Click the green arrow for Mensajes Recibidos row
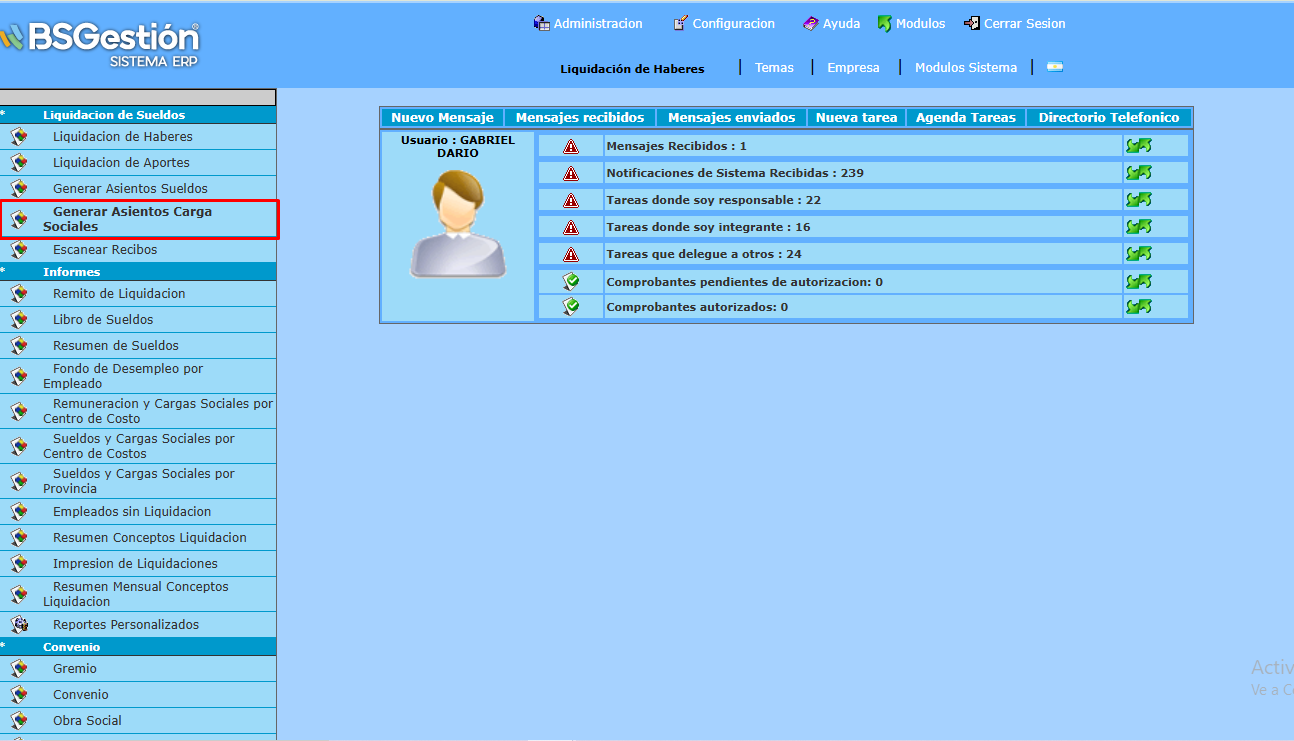Viewport: 1294px width, 741px height. 1138,146
